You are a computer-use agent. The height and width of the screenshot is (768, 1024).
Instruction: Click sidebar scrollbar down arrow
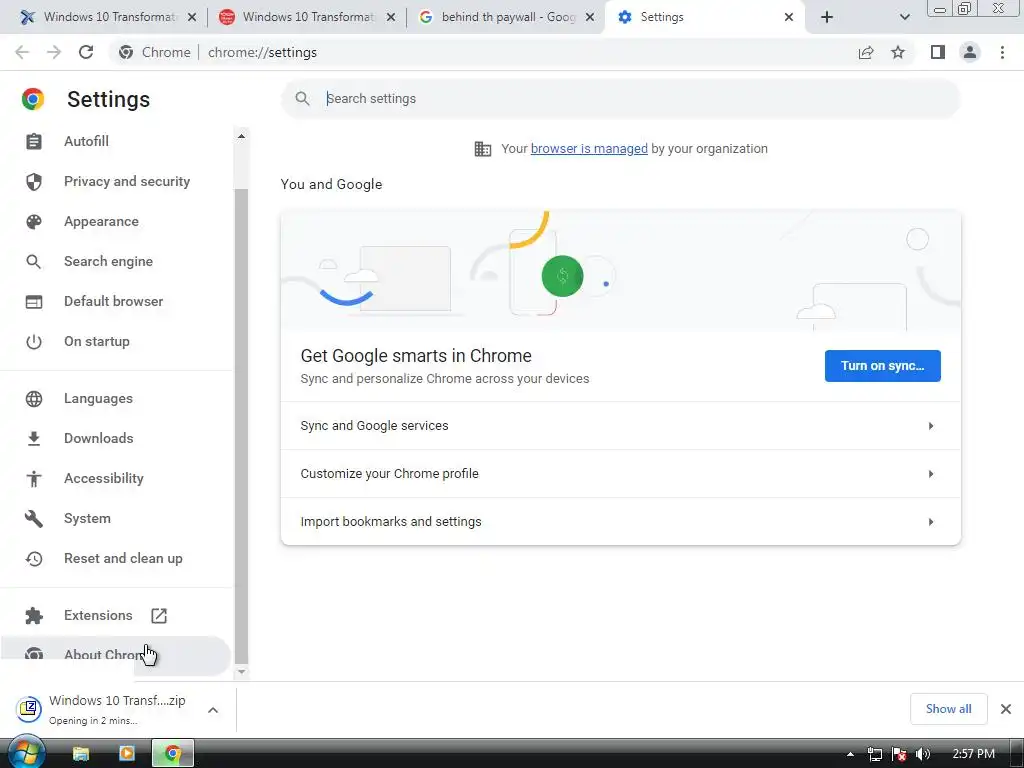coord(242,671)
